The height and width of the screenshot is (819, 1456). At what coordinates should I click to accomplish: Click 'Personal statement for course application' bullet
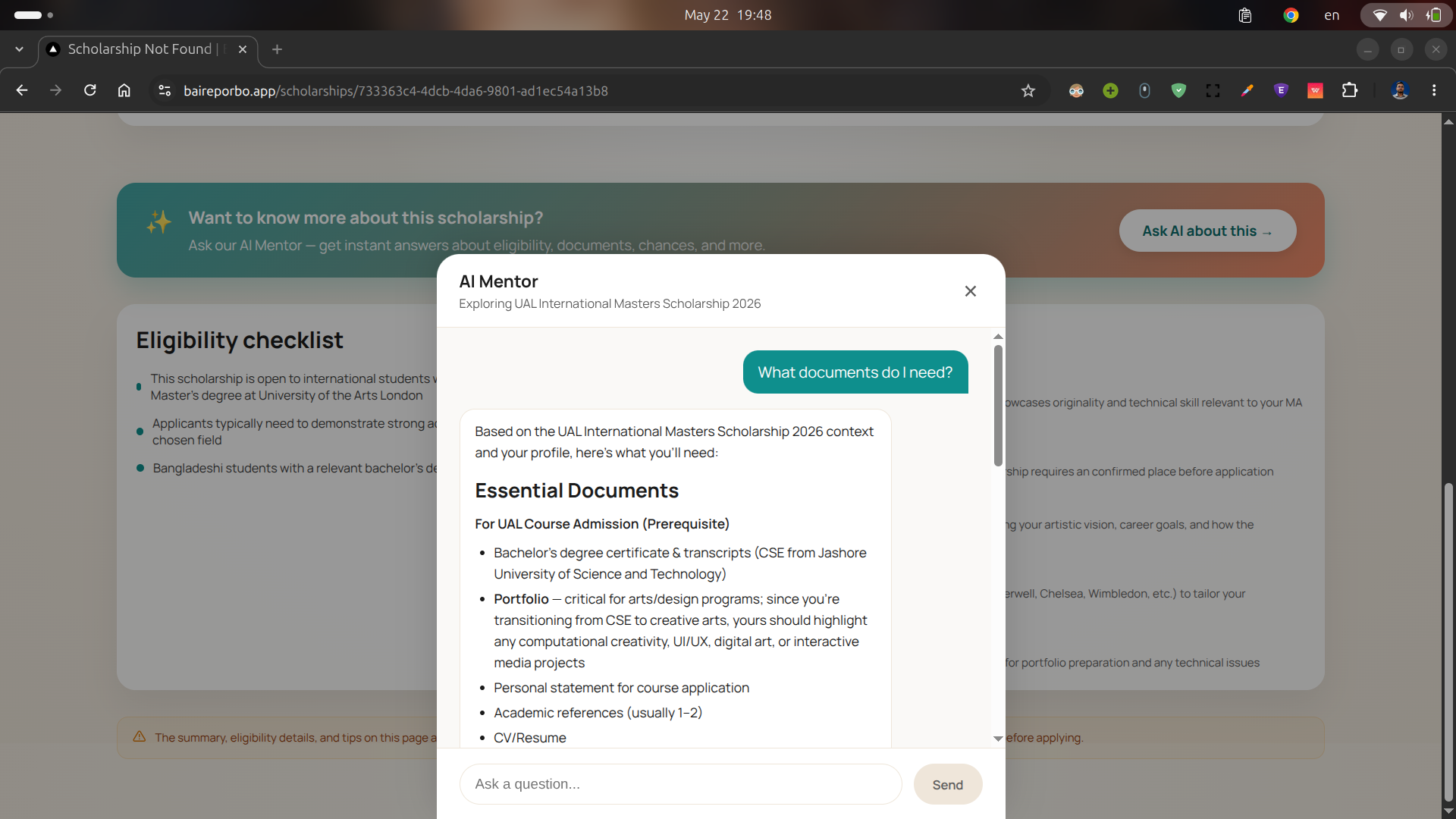[621, 688]
